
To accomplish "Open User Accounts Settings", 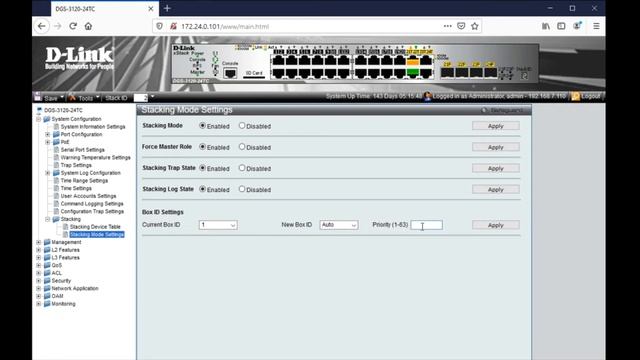I will pyautogui.click(x=88, y=196).
